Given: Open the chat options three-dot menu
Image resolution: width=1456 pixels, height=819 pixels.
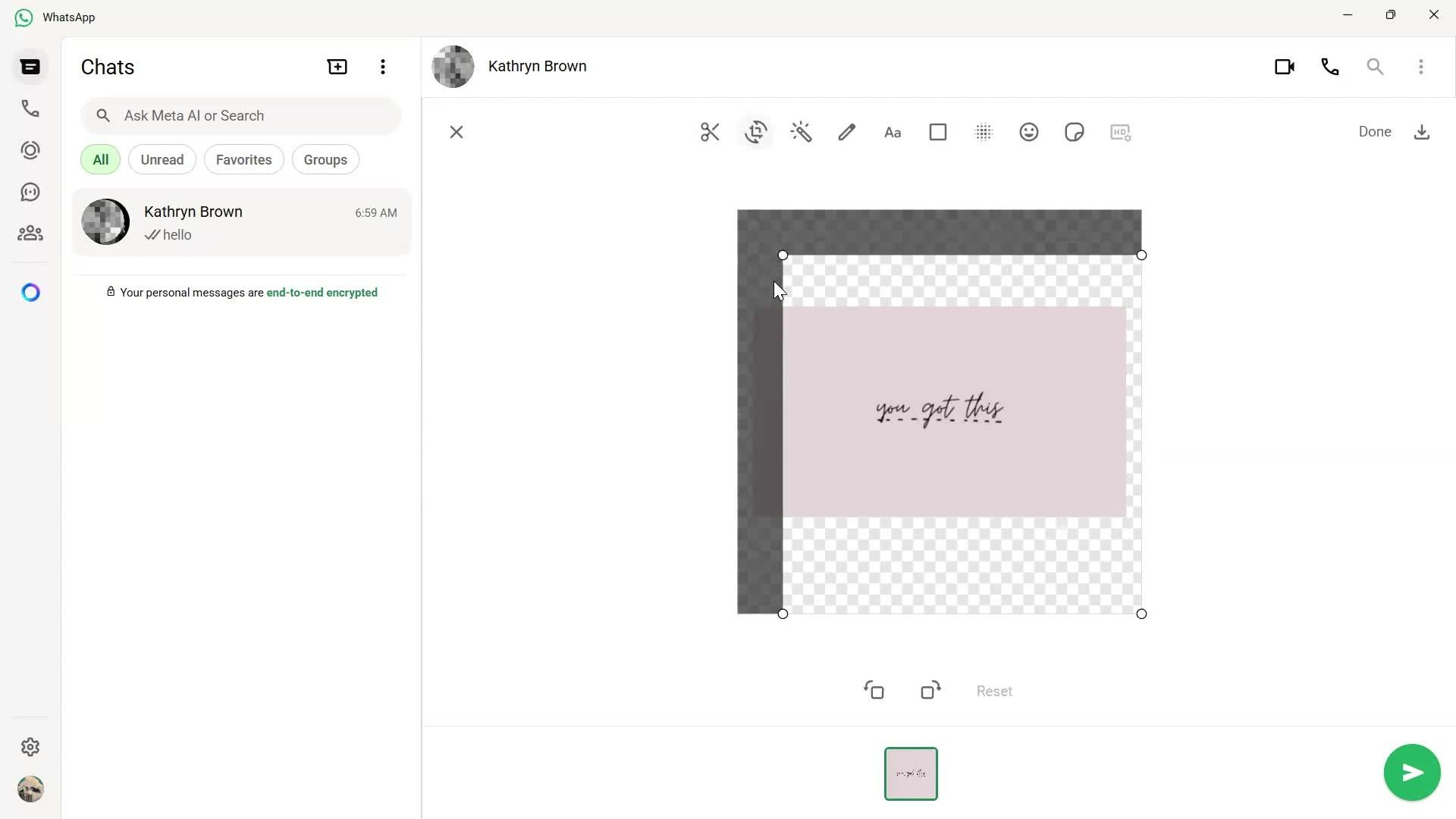Looking at the screenshot, I should [1421, 67].
